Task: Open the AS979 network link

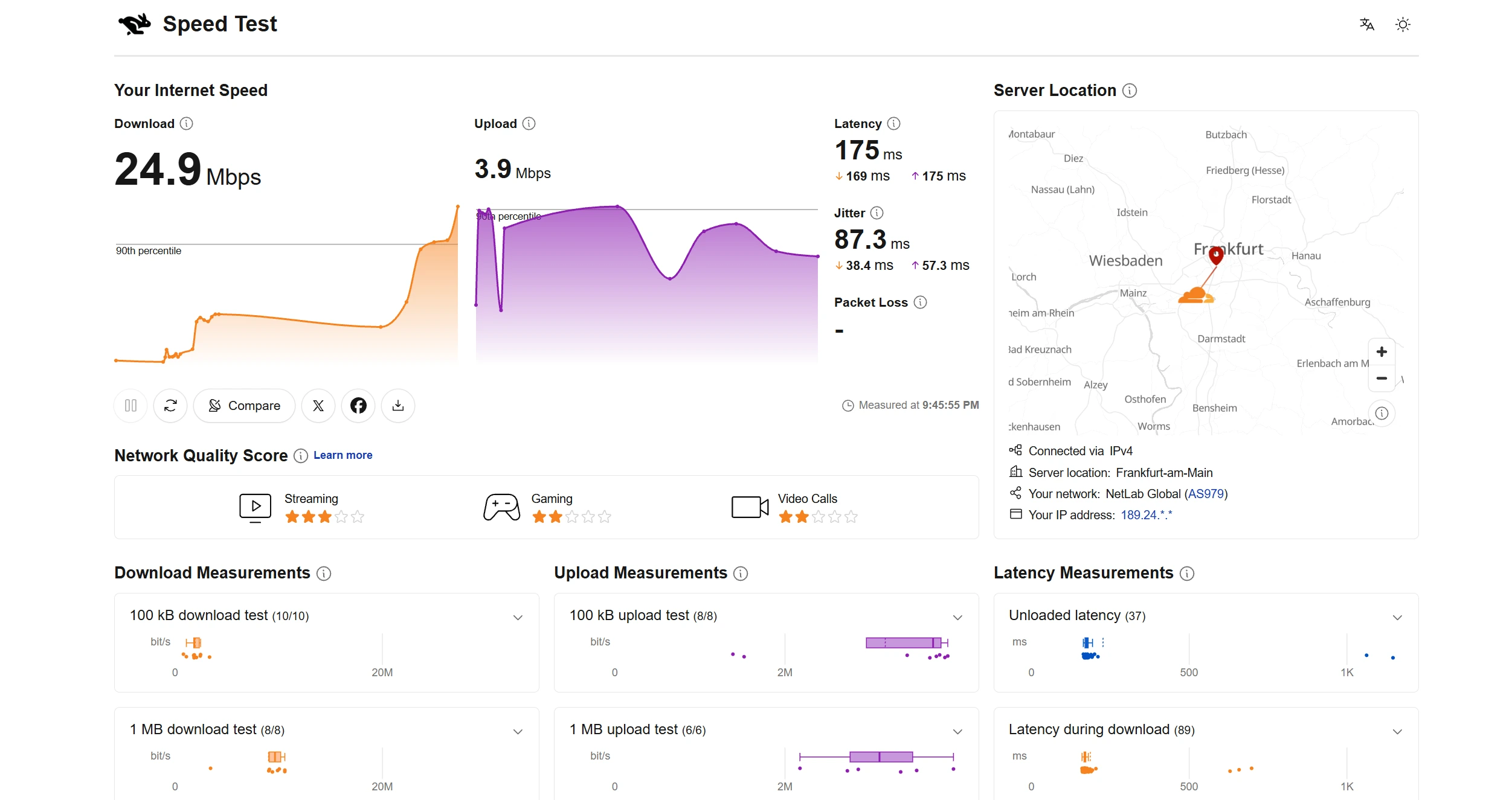Action: 1206,494
